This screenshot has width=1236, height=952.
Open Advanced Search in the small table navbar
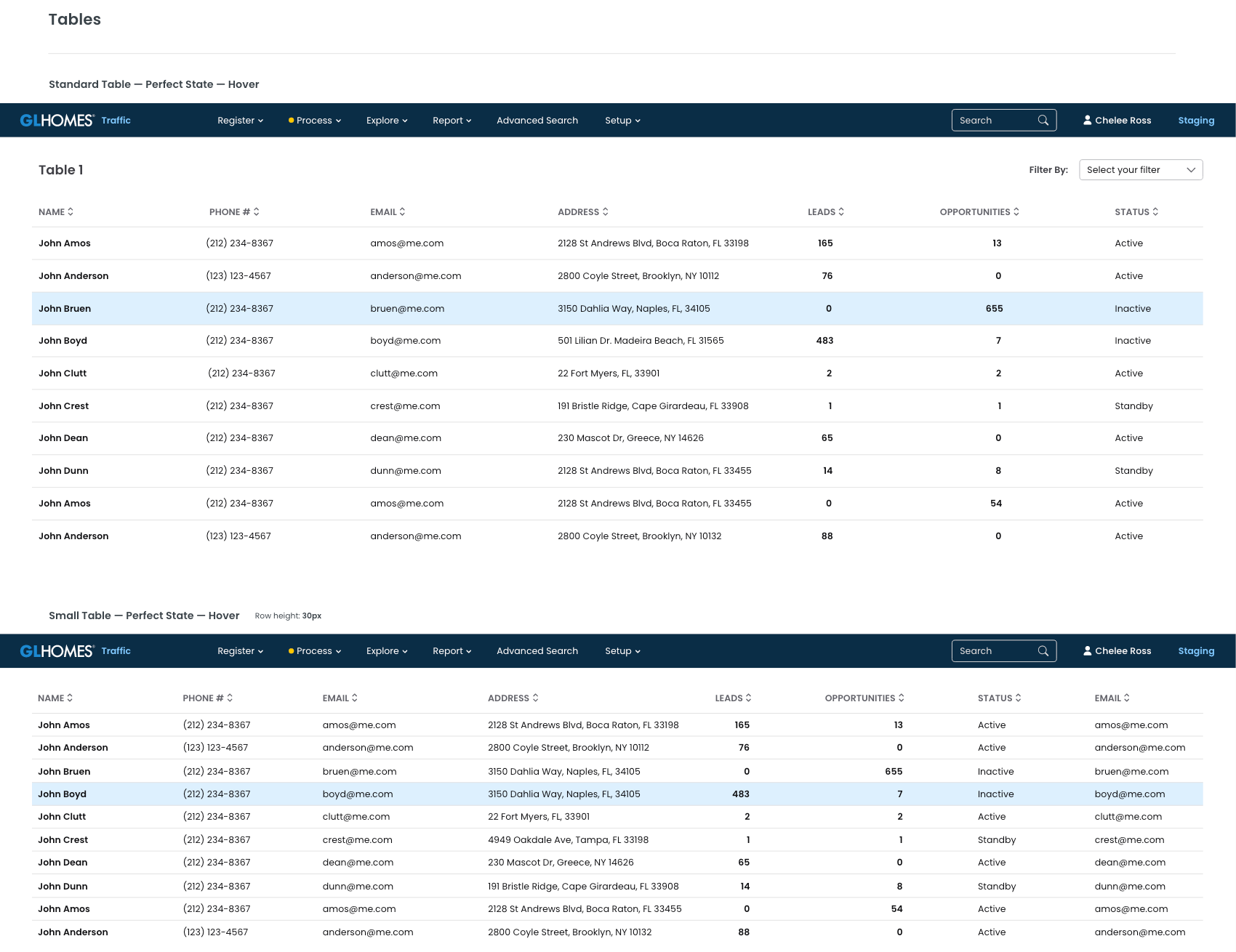pyautogui.click(x=537, y=651)
